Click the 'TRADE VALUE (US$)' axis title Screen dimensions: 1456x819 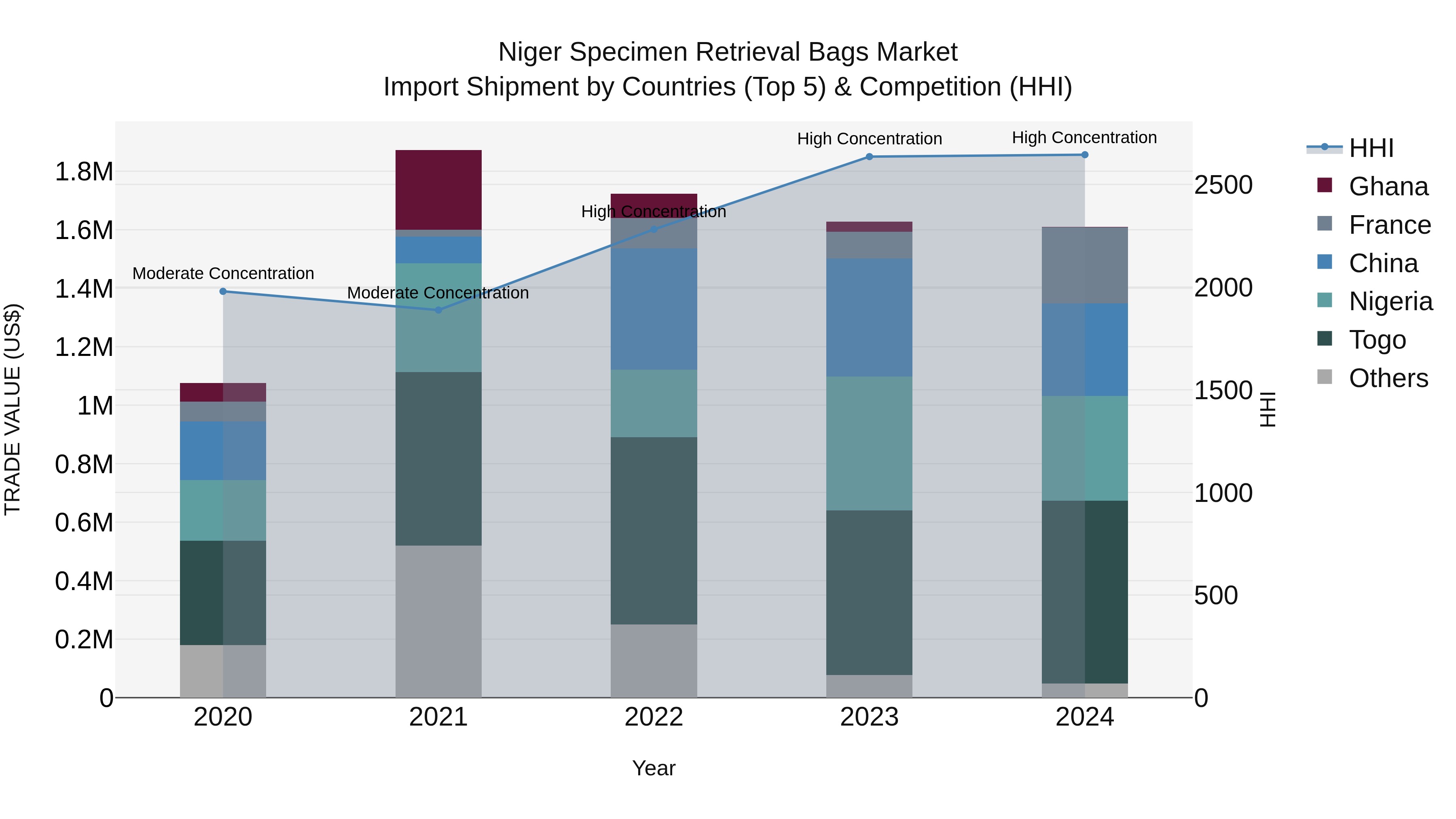coord(13,409)
